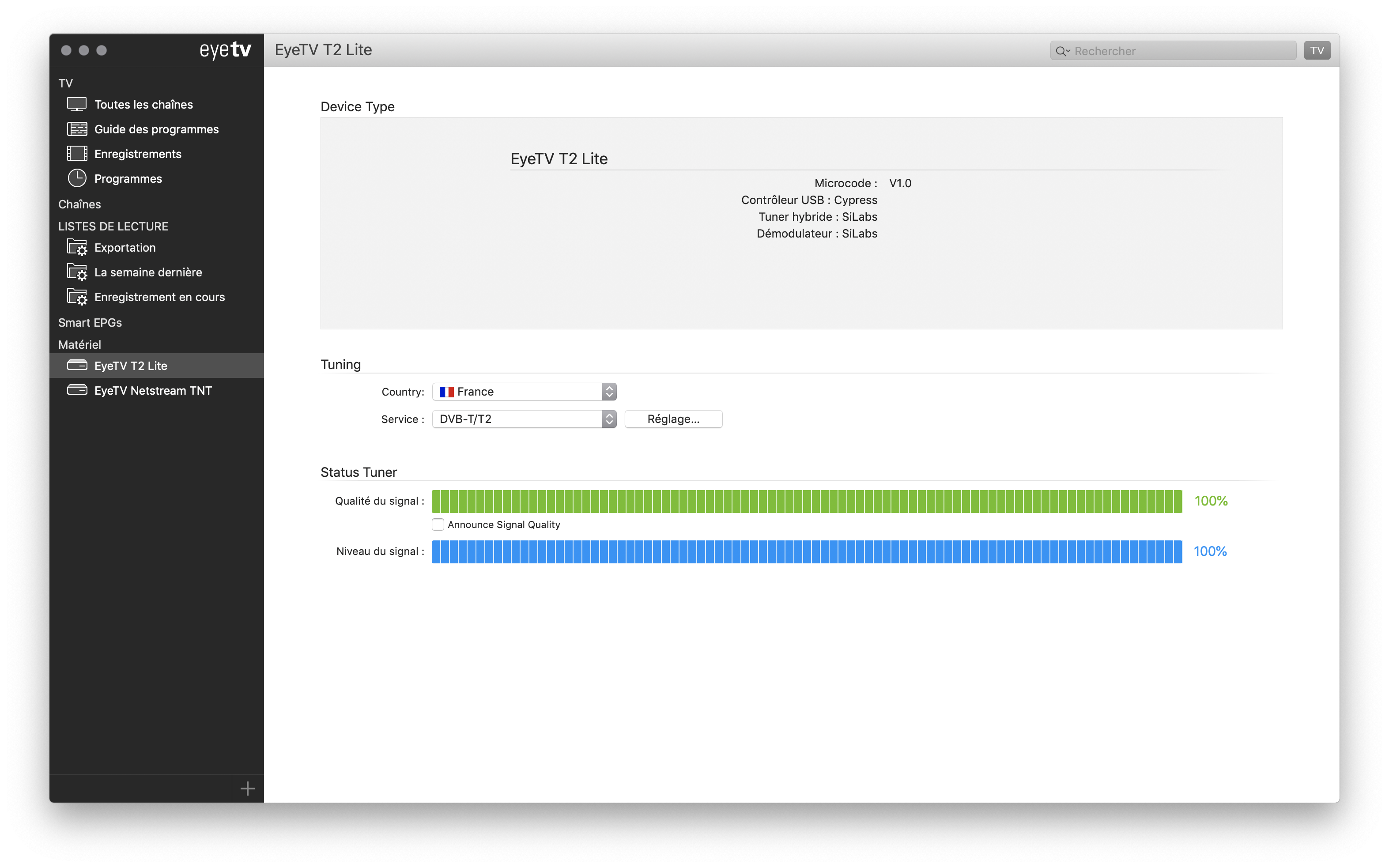Click the French flag in Country field

coord(446,392)
